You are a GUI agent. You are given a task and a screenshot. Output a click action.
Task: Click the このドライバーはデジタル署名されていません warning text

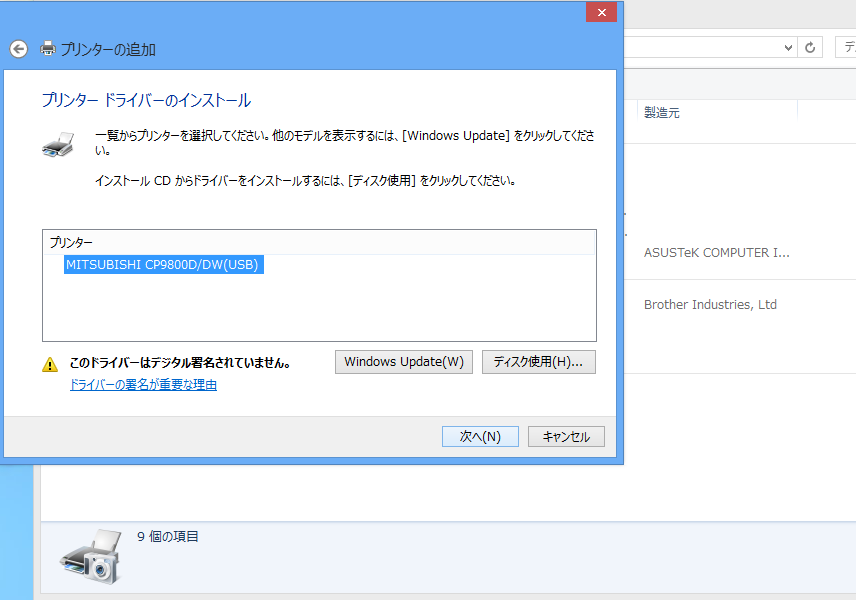[180, 363]
